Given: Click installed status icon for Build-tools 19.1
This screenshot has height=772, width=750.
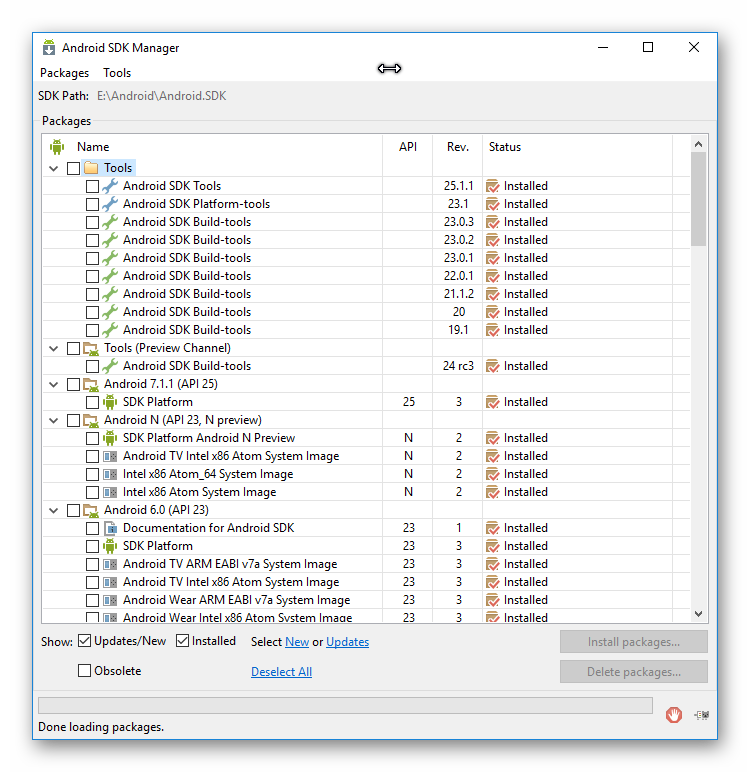Looking at the screenshot, I should (492, 330).
